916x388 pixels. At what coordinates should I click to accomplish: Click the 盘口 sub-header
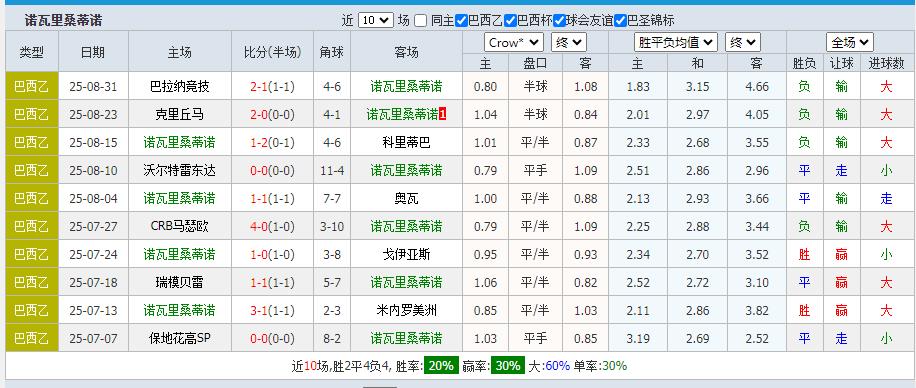click(x=536, y=63)
